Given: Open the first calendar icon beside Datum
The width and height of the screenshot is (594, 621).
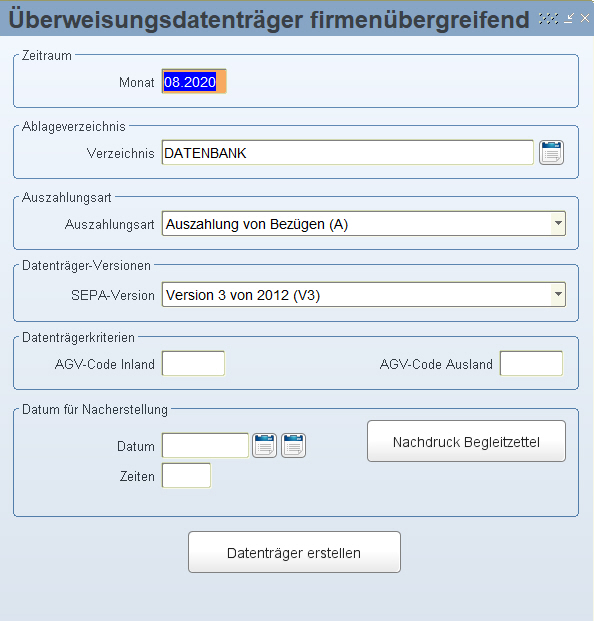Looking at the screenshot, I should [265, 446].
